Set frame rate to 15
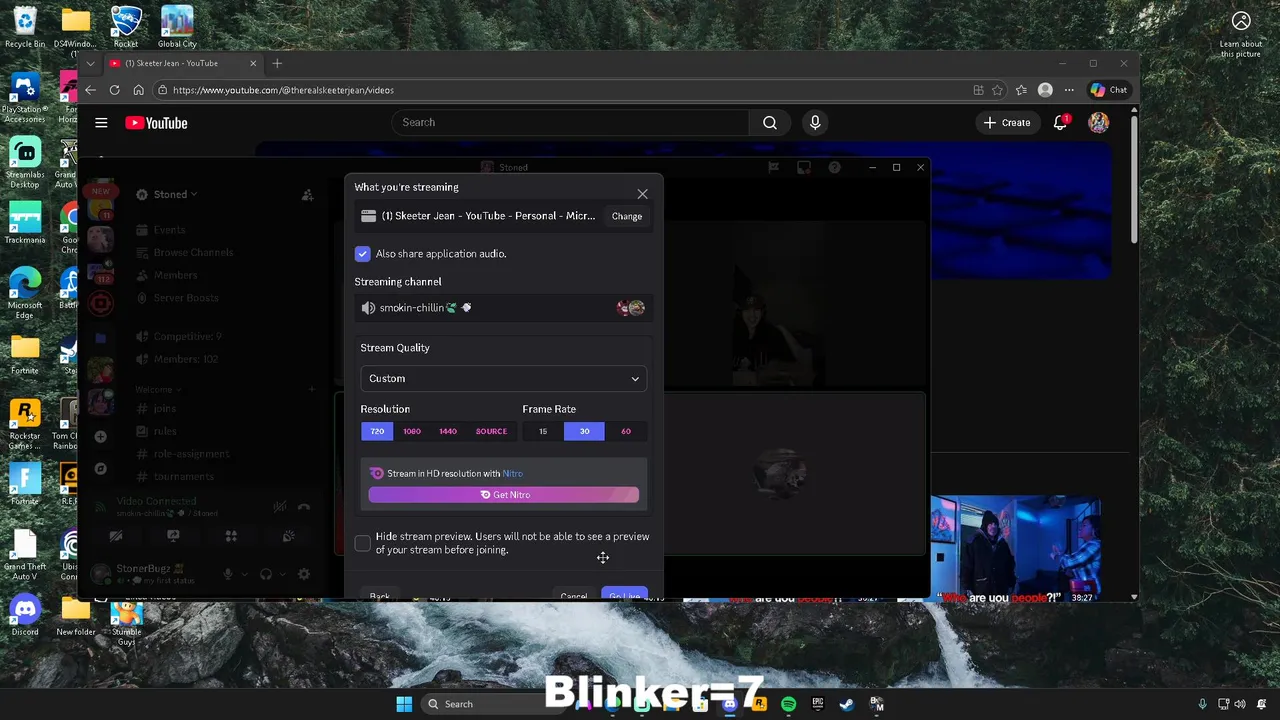This screenshot has width=1280, height=720. point(543,431)
